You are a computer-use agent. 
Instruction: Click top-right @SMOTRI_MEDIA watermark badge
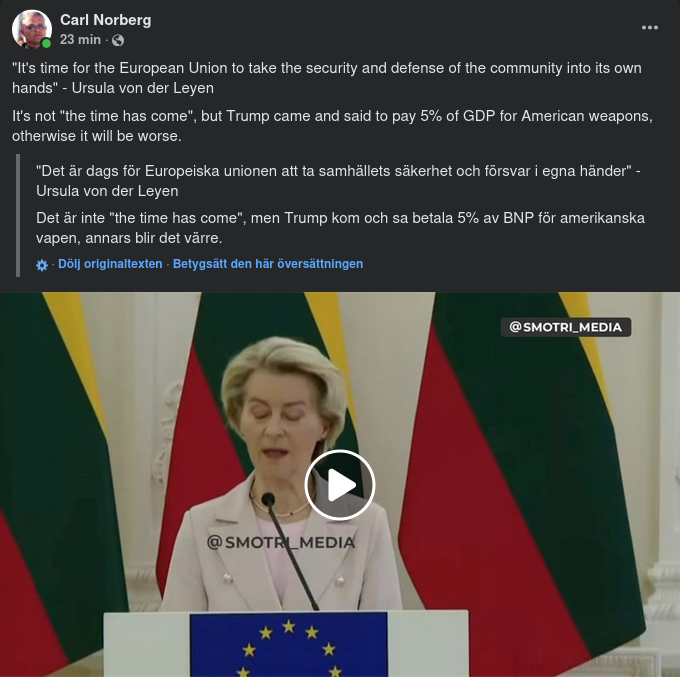[566, 327]
